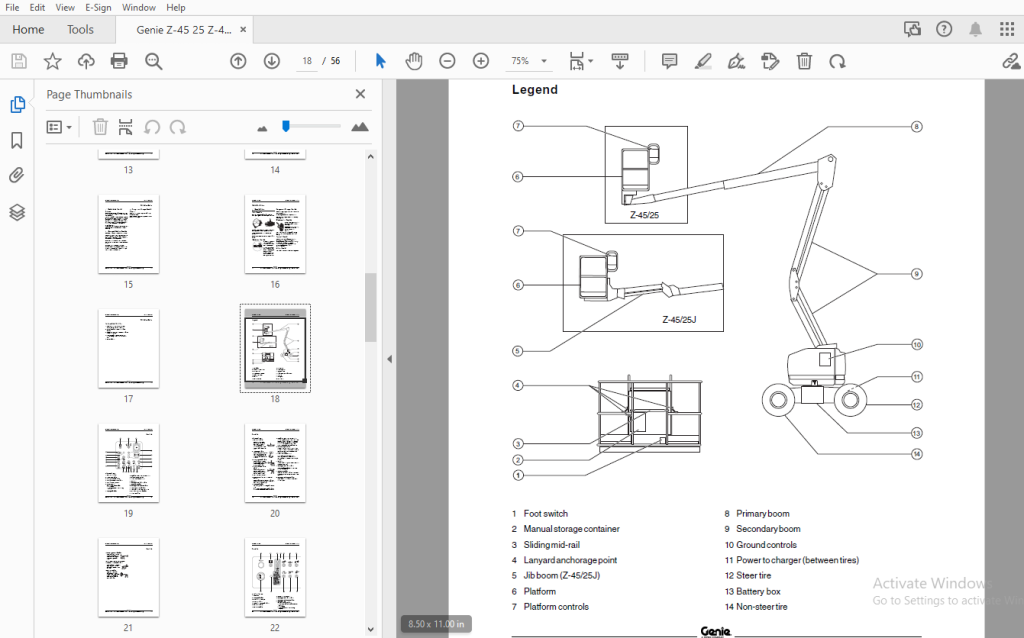Click the "Manual storage container" legend text
The height and width of the screenshot is (638, 1024).
[571, 529]
